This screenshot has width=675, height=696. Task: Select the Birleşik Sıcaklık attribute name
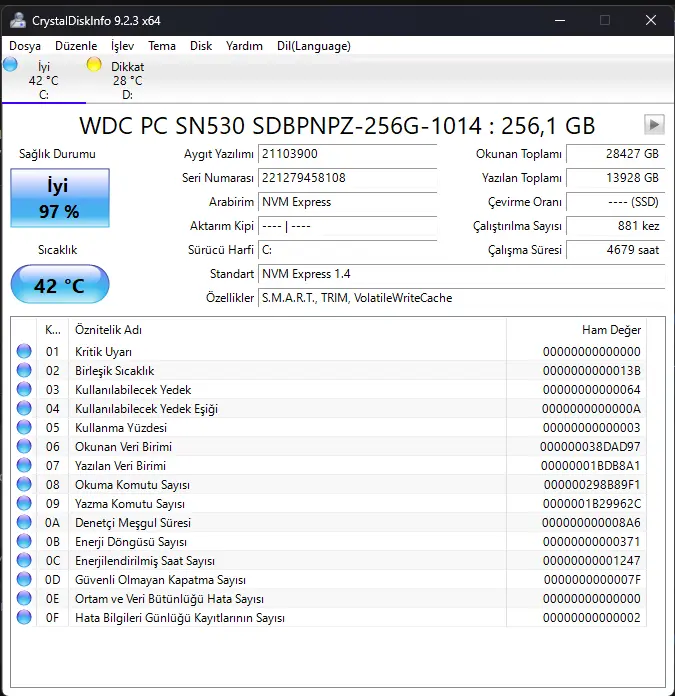point(114,371)
